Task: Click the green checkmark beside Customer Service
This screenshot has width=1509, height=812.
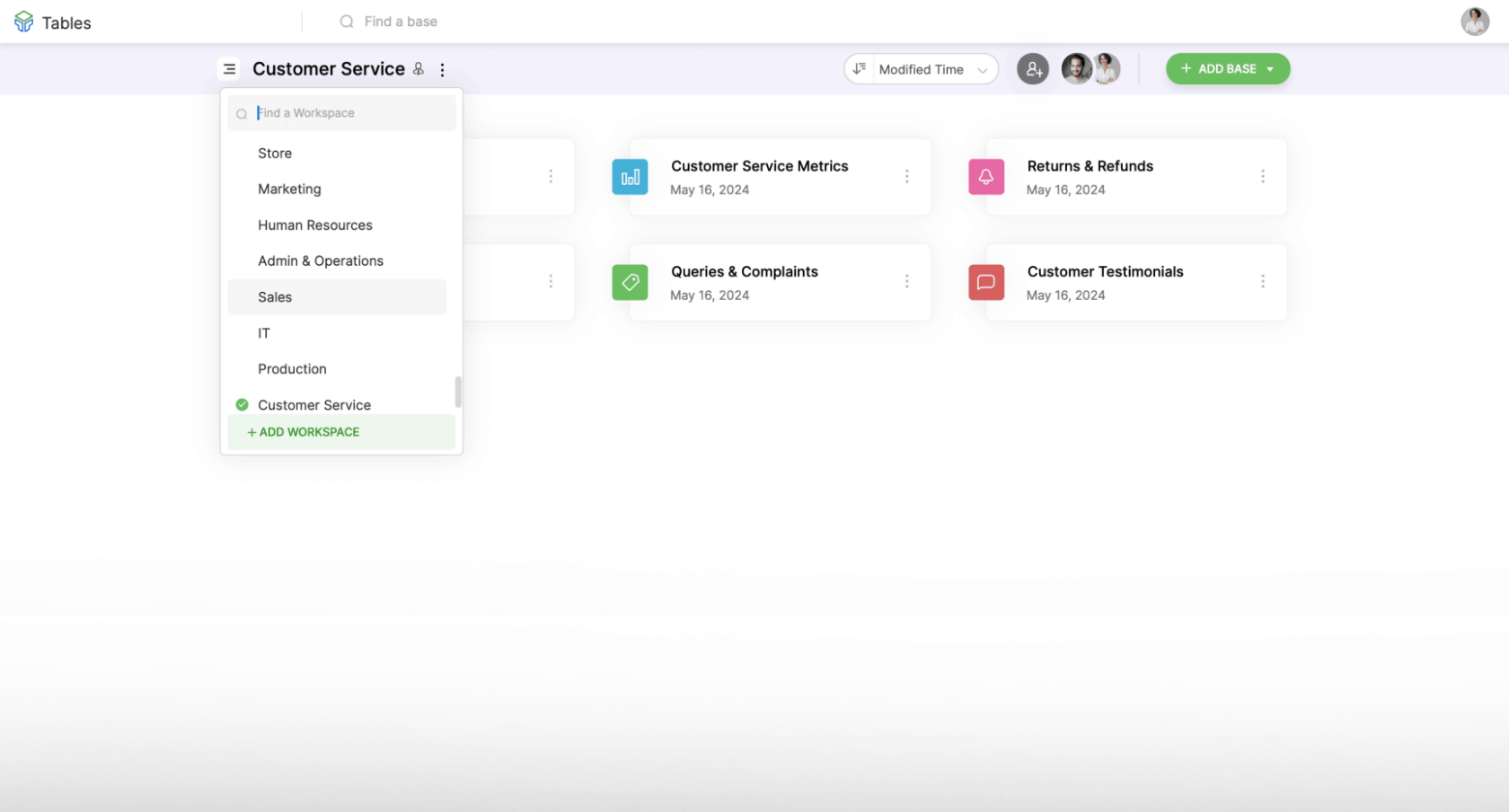Action: pyautogui.click(x=242, y=405)
